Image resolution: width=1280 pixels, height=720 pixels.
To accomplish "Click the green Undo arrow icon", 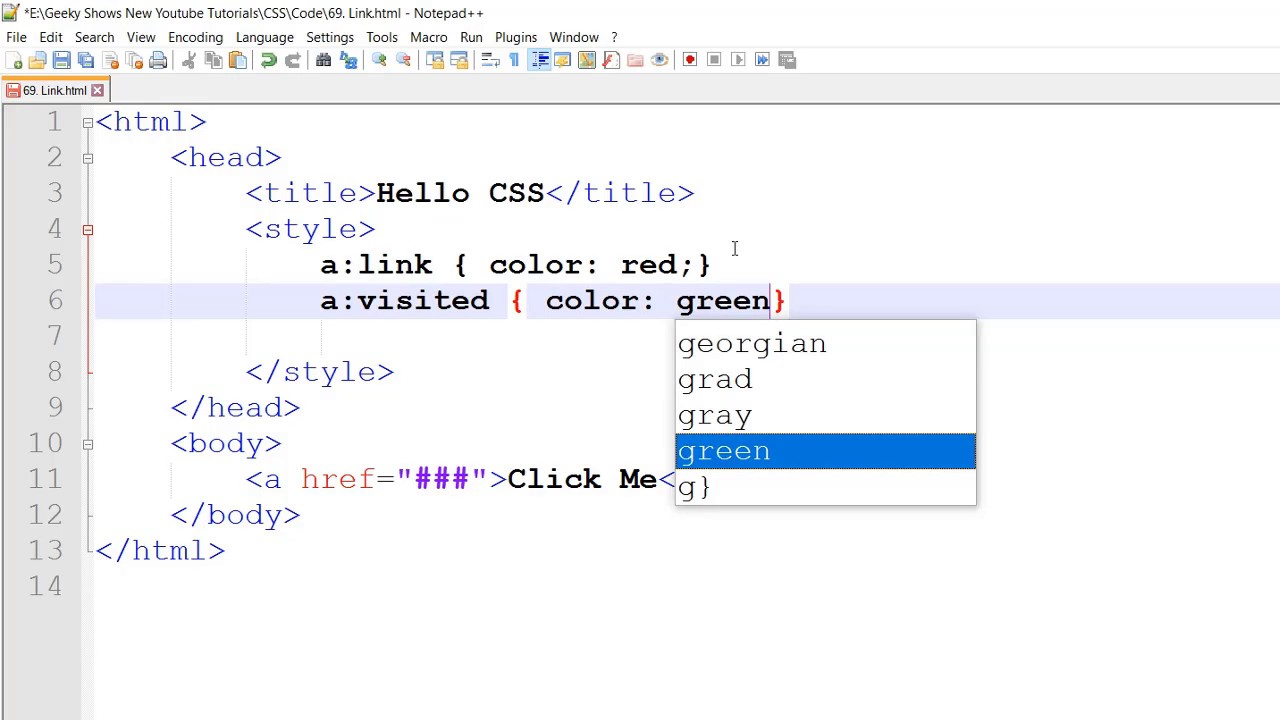I will [269, 61].
